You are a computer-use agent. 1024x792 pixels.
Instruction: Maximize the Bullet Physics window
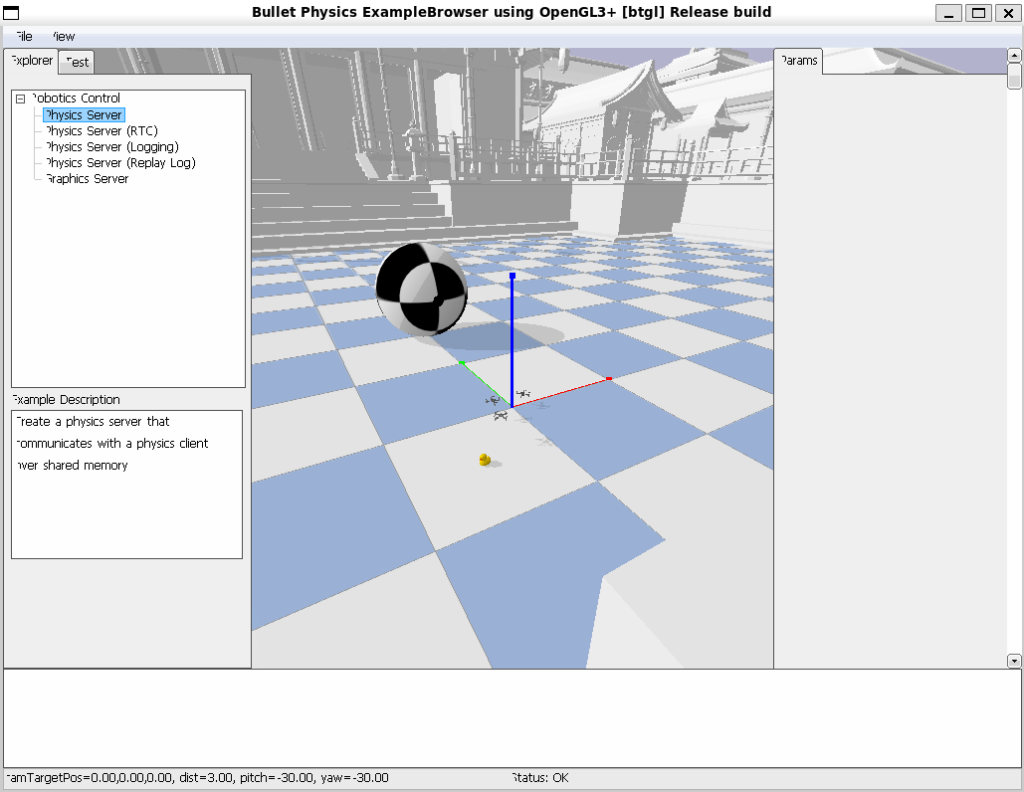pyautogui.click(x=979, y=13)
